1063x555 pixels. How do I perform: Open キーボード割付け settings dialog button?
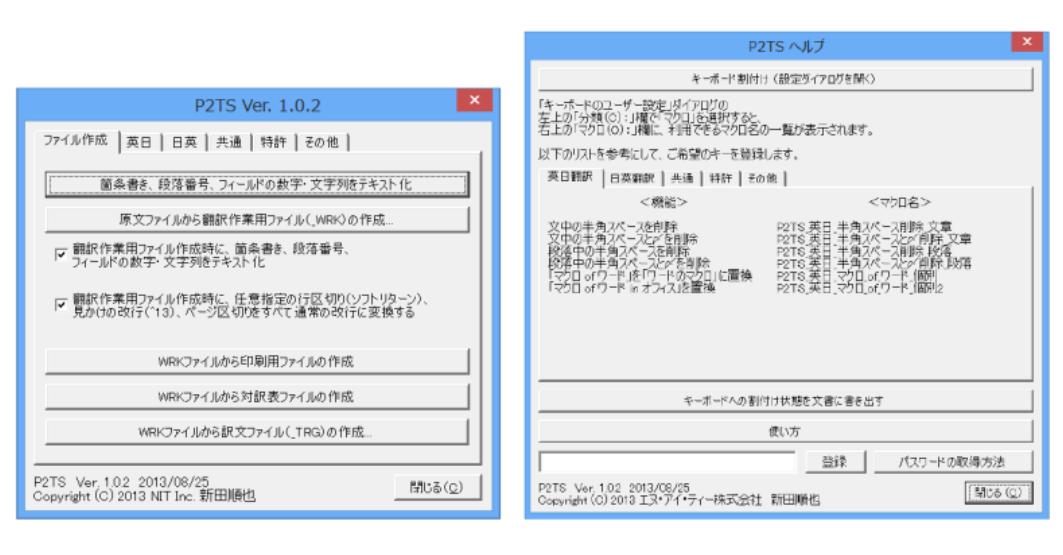point(785,78)
